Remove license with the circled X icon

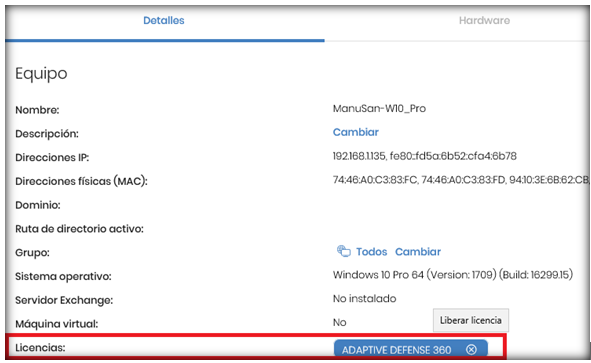pyautogui.click(x=471, y=349)
